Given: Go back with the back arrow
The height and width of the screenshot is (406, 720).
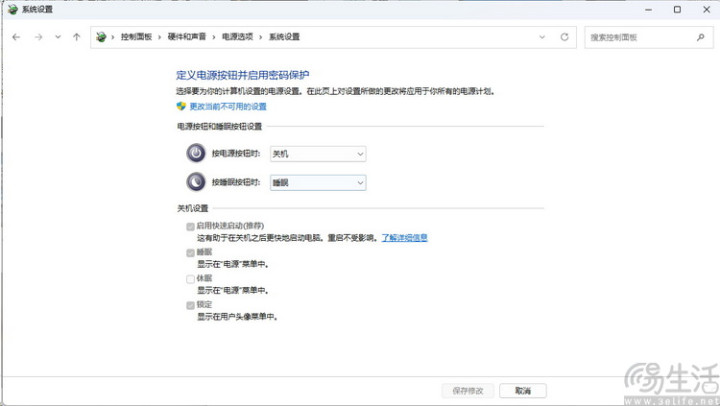Looking at the screenshot, I should [16, 37].
